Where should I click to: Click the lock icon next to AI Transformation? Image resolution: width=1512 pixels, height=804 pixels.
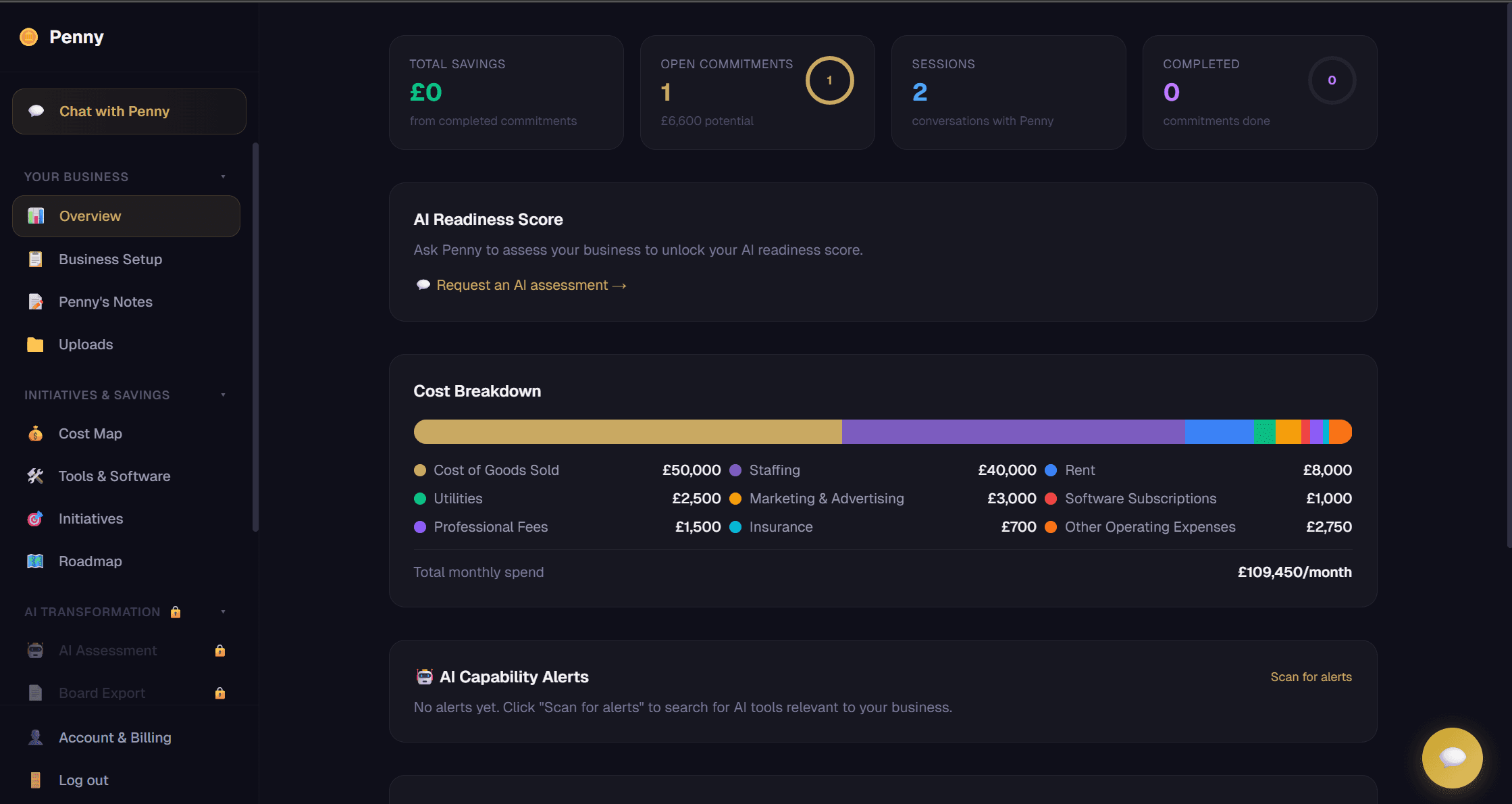coord(175,612)
